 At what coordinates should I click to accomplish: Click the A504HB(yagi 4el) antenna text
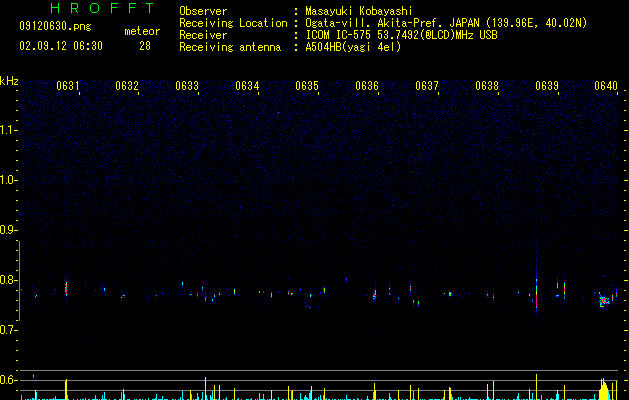[353, 47]
